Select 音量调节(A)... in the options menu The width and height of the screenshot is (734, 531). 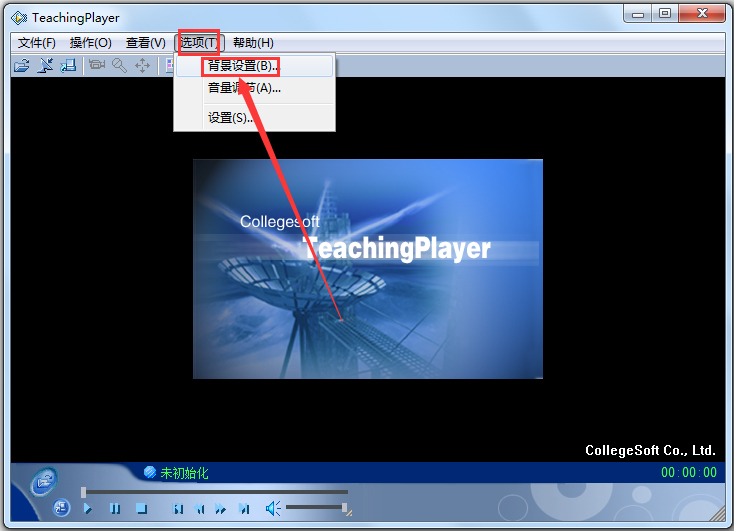coord(243,88)
